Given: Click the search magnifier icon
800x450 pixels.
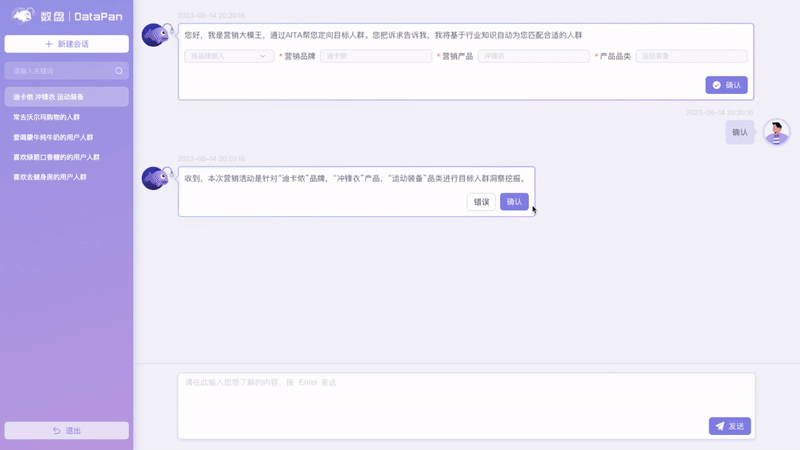Looking at the screenshot, I should tap(119, 71).
